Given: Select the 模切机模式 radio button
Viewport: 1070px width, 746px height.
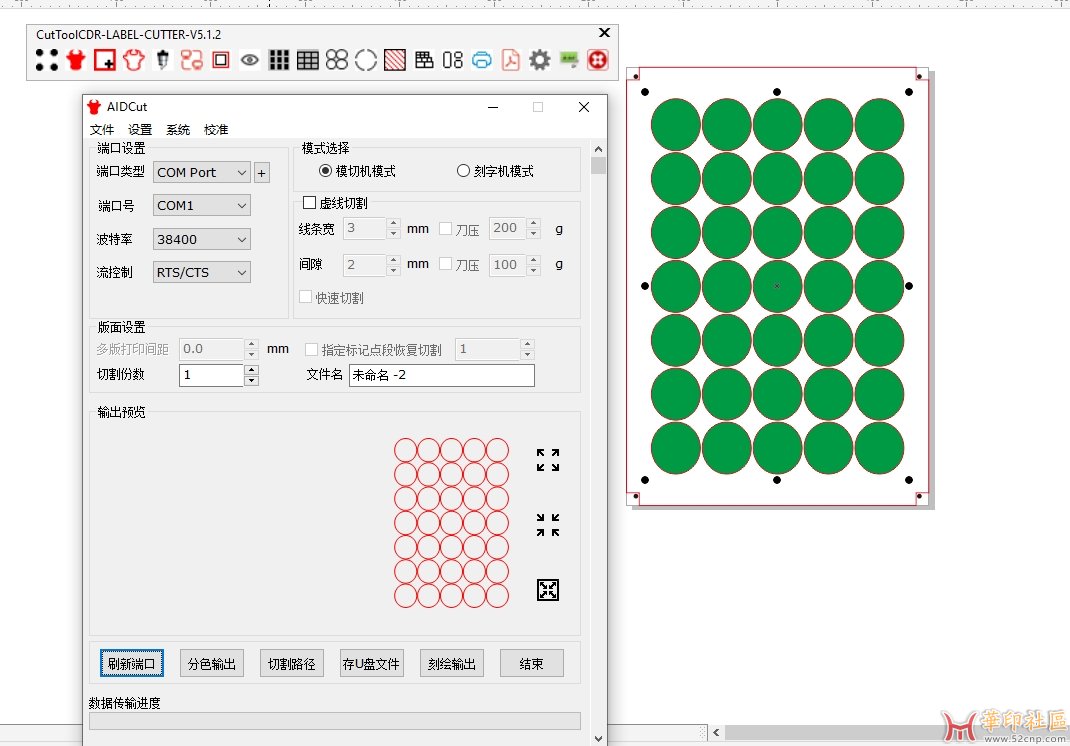Looking at the screenshot, I should (x=326, y=171).
